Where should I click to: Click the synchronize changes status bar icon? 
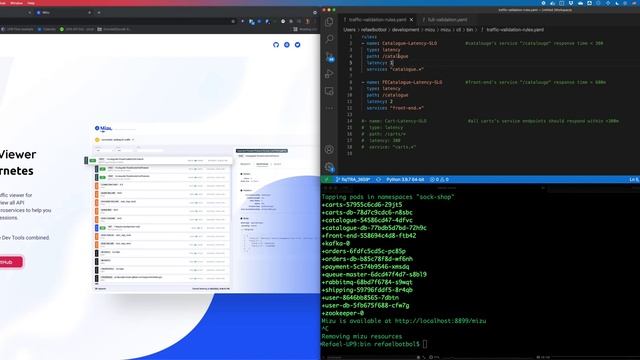point(378,180)
